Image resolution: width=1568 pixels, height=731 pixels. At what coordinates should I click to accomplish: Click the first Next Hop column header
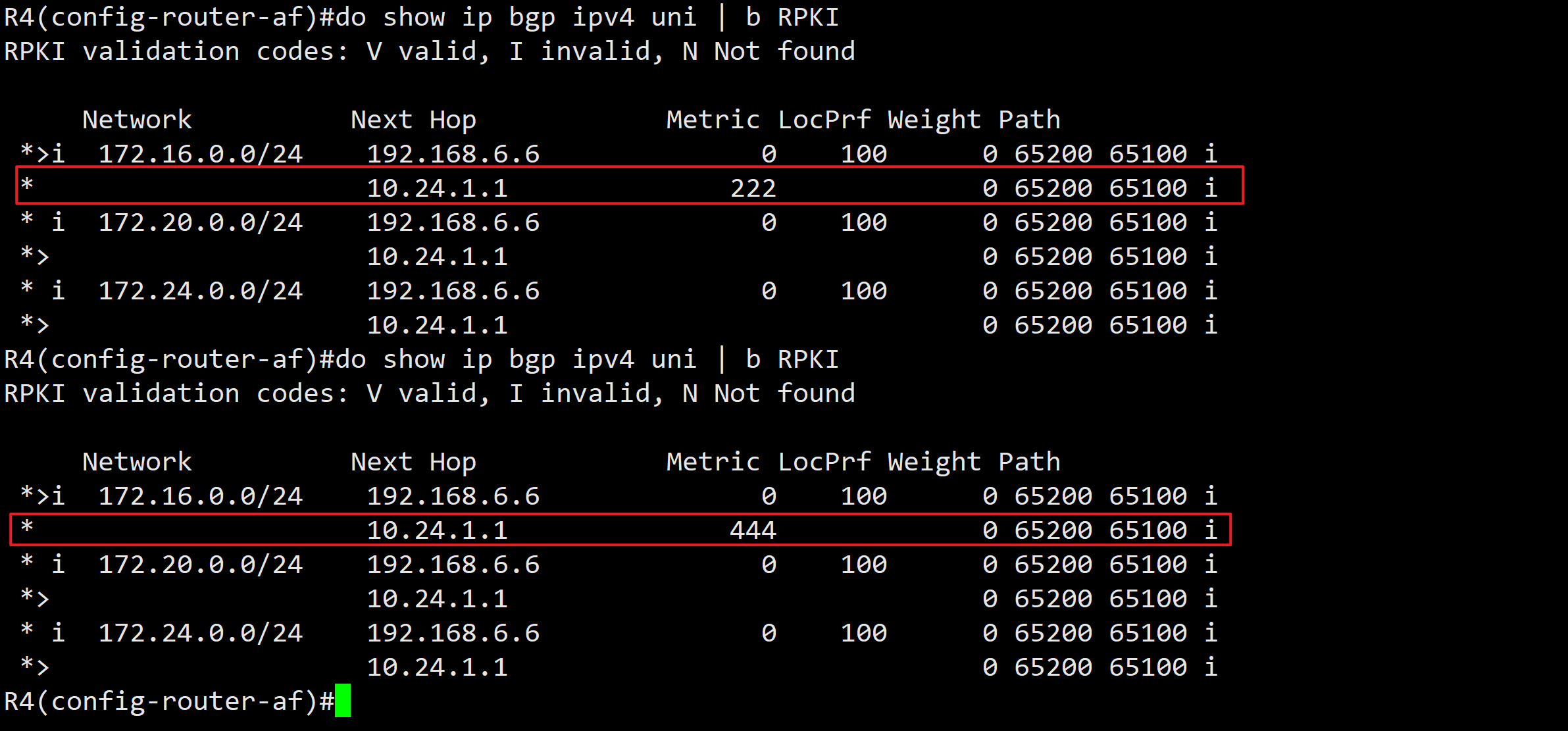[x=413, y=120]
